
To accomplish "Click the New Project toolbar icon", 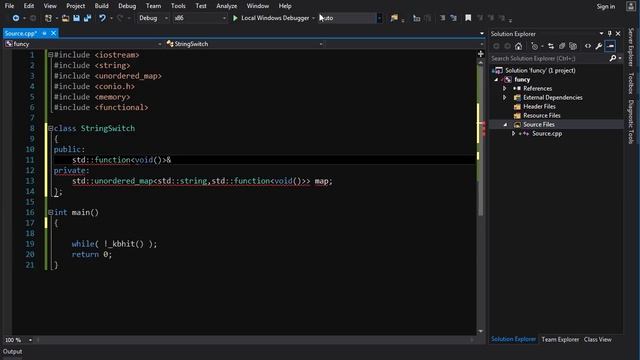I will 48,18.
